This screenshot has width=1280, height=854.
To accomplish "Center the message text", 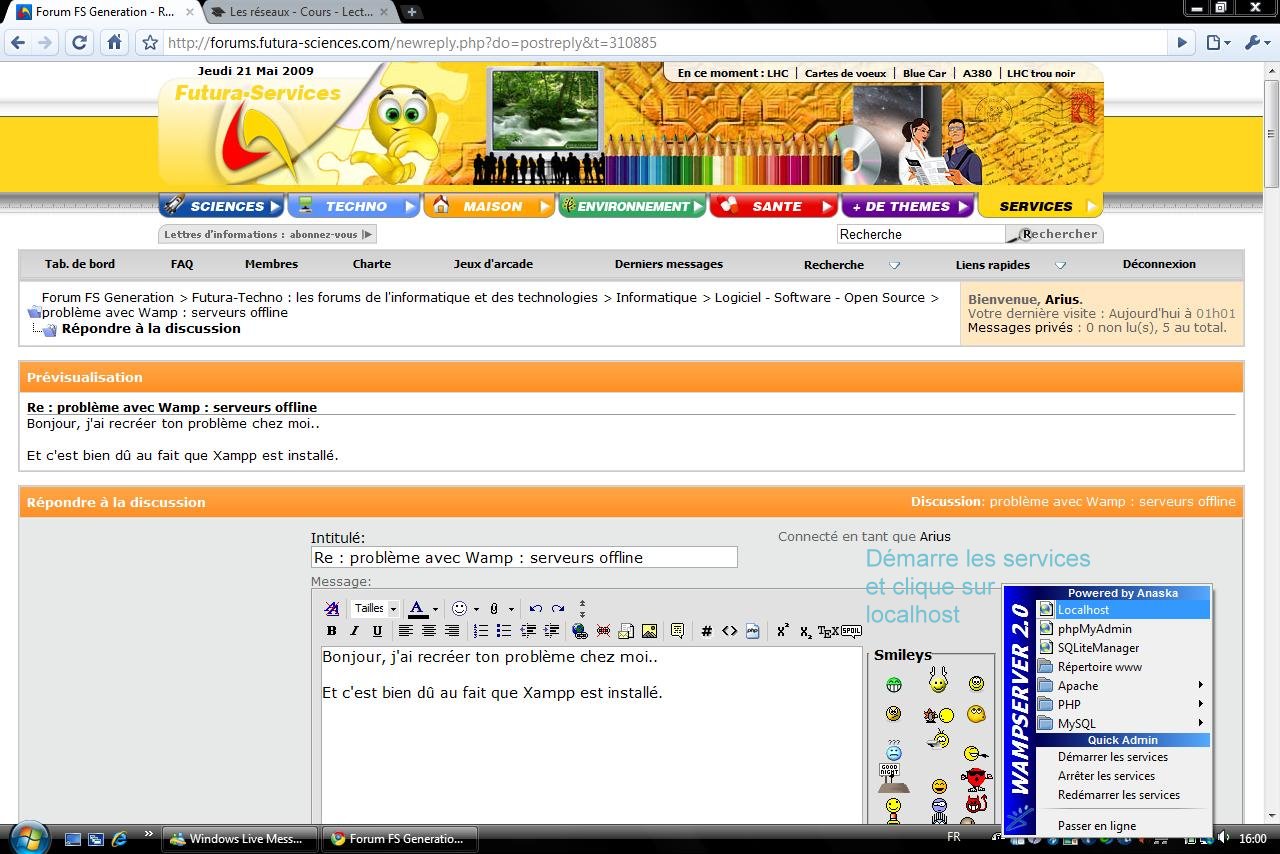I will 429,631.
